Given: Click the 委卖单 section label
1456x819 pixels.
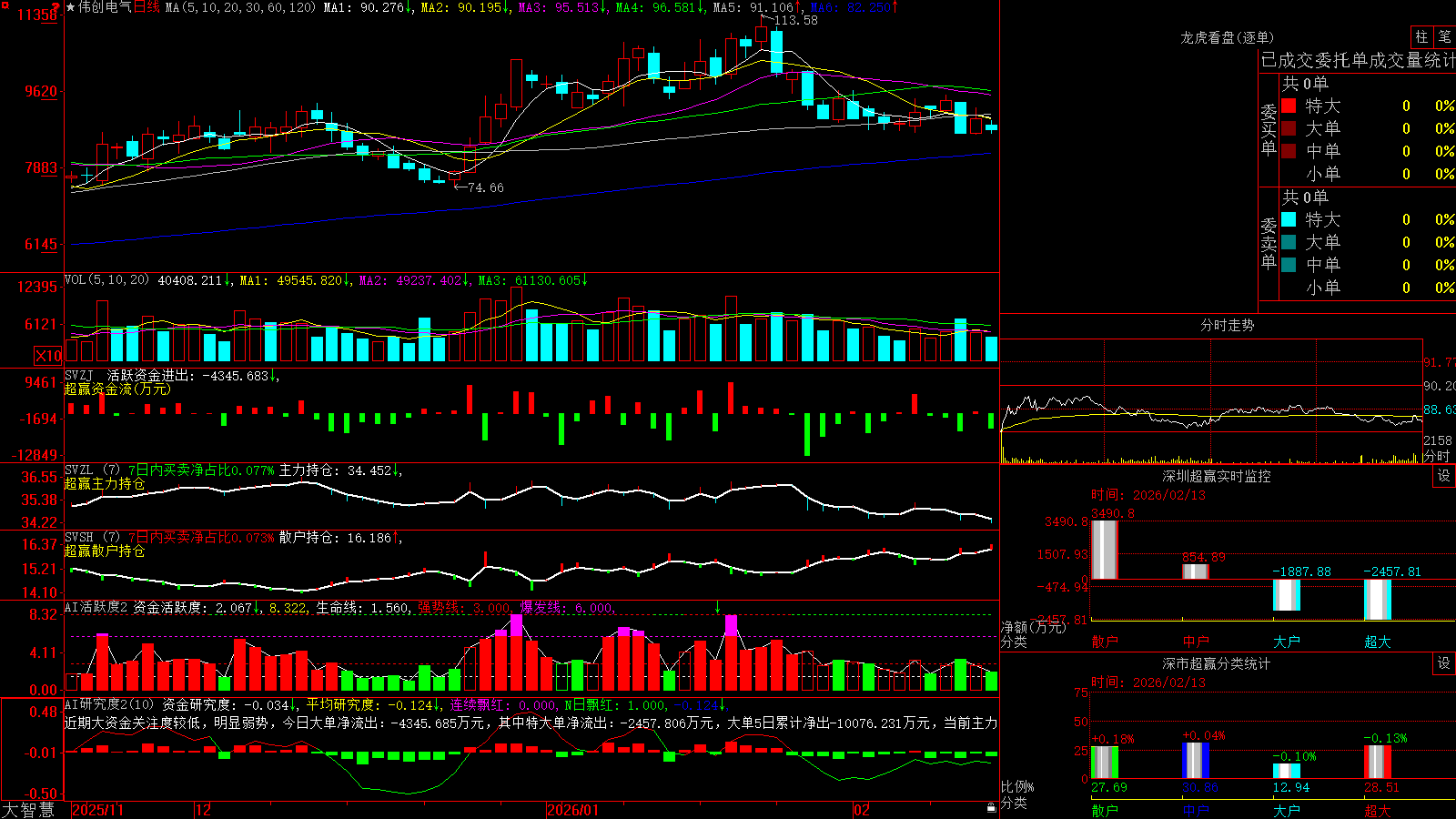Looking at the screenshot, I should click(x=1269, y=243).
